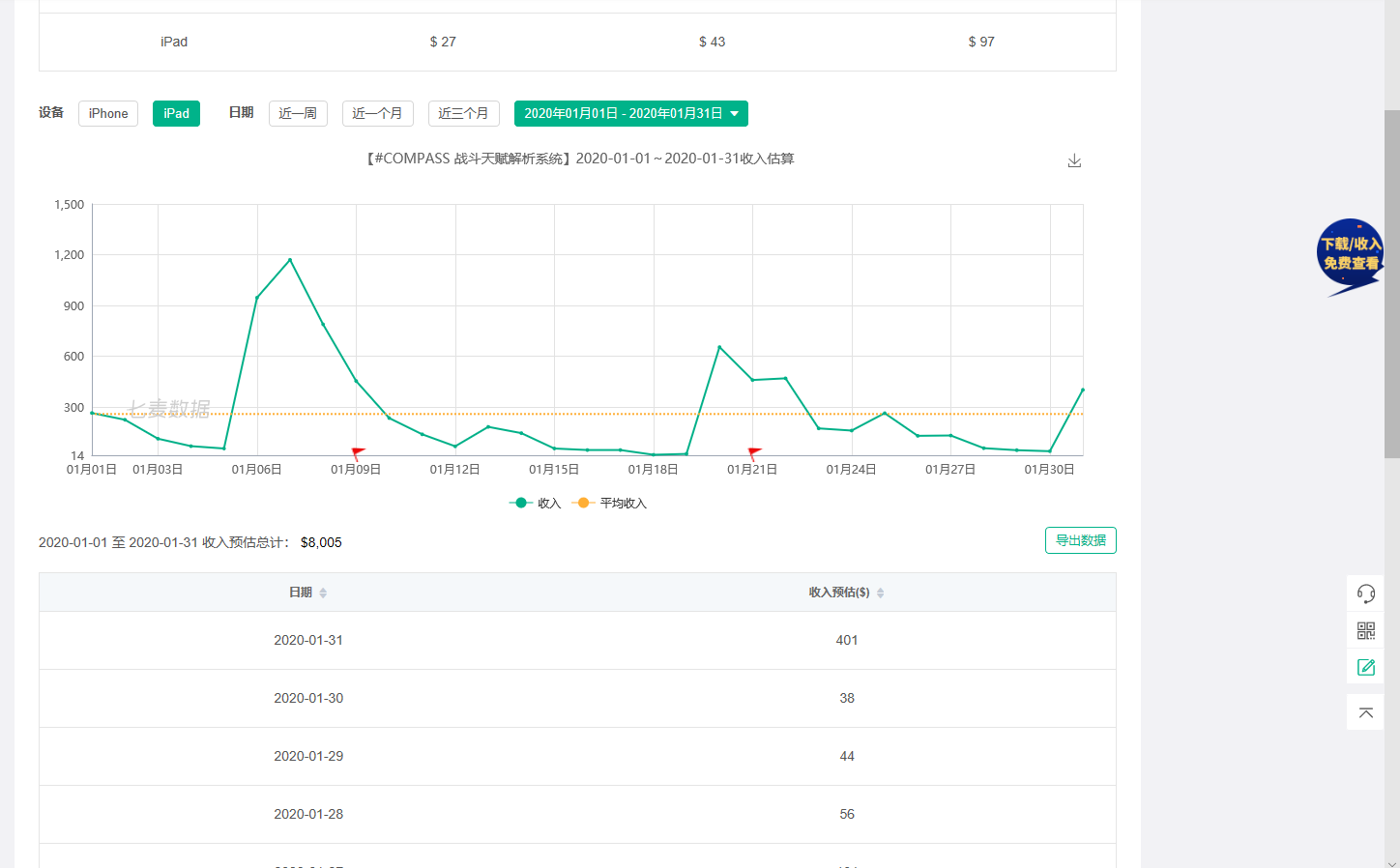This screenshot has width=1400, height=868.
Task: Click the back-to-top arrow icon
Action: (x=1365, y=713)
